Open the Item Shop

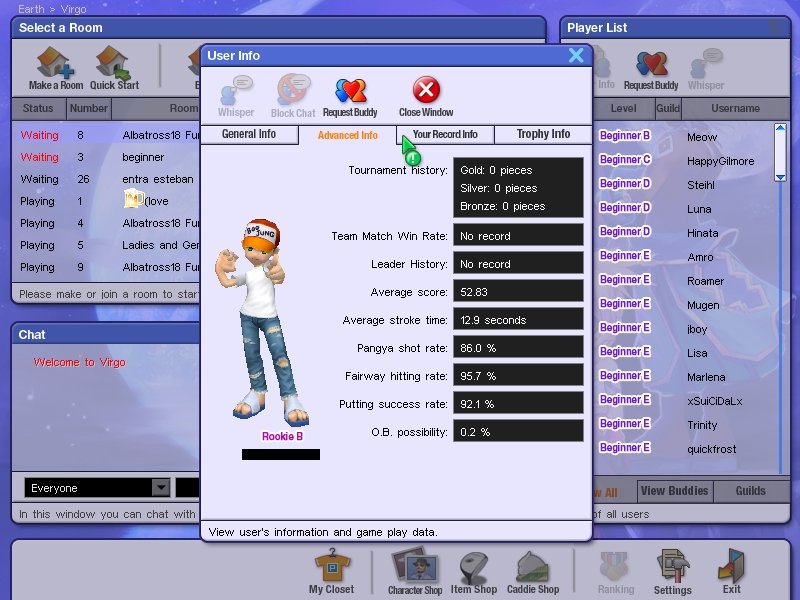[x=473, y=573]
